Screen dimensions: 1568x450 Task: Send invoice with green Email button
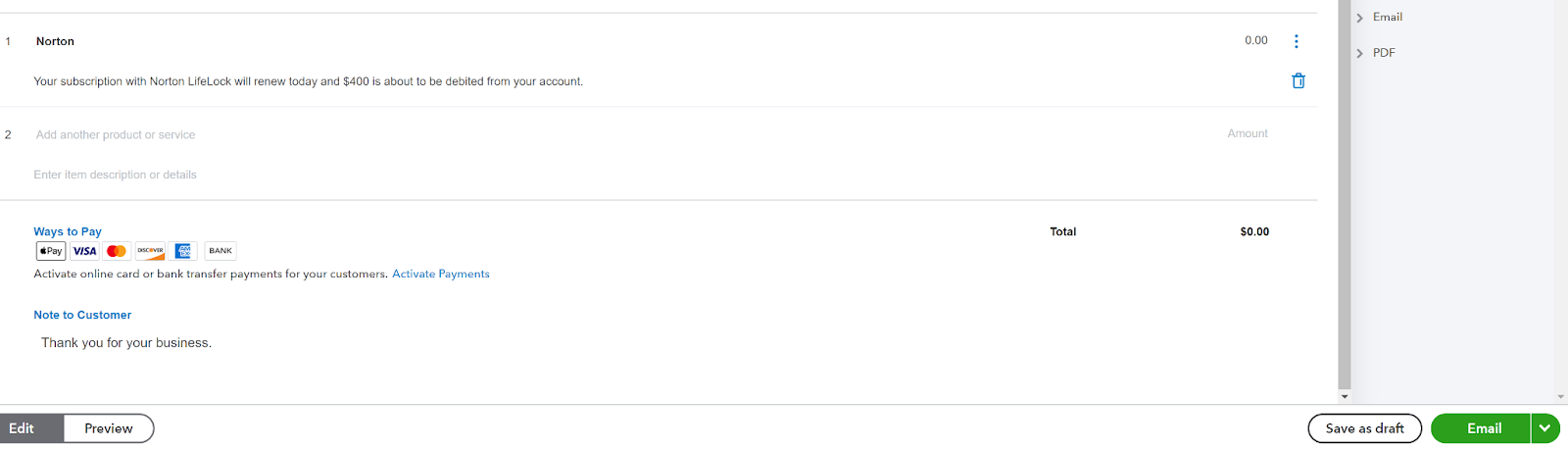[1481, 428]
